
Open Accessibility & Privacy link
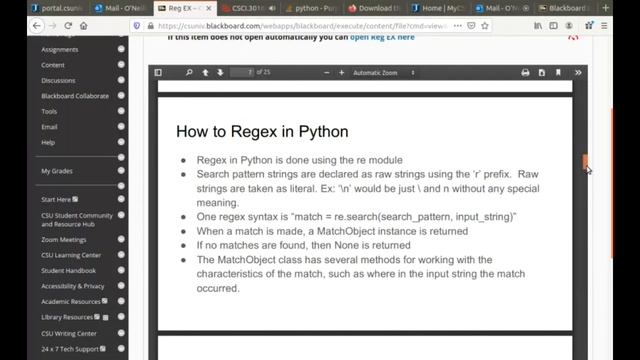point(73,286)
